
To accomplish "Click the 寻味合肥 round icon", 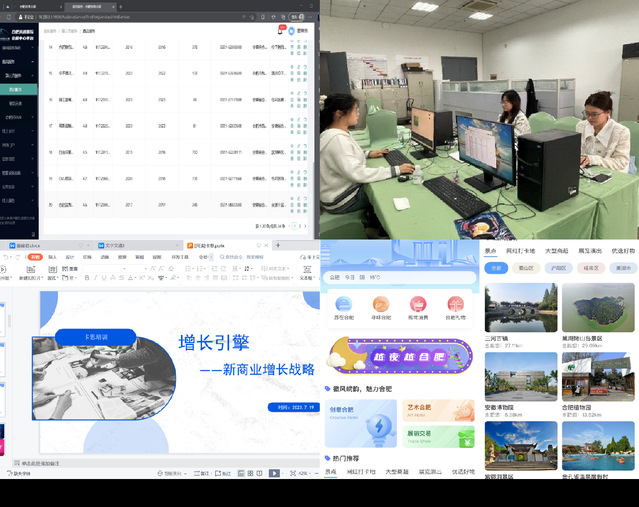I will pos(381,305).
